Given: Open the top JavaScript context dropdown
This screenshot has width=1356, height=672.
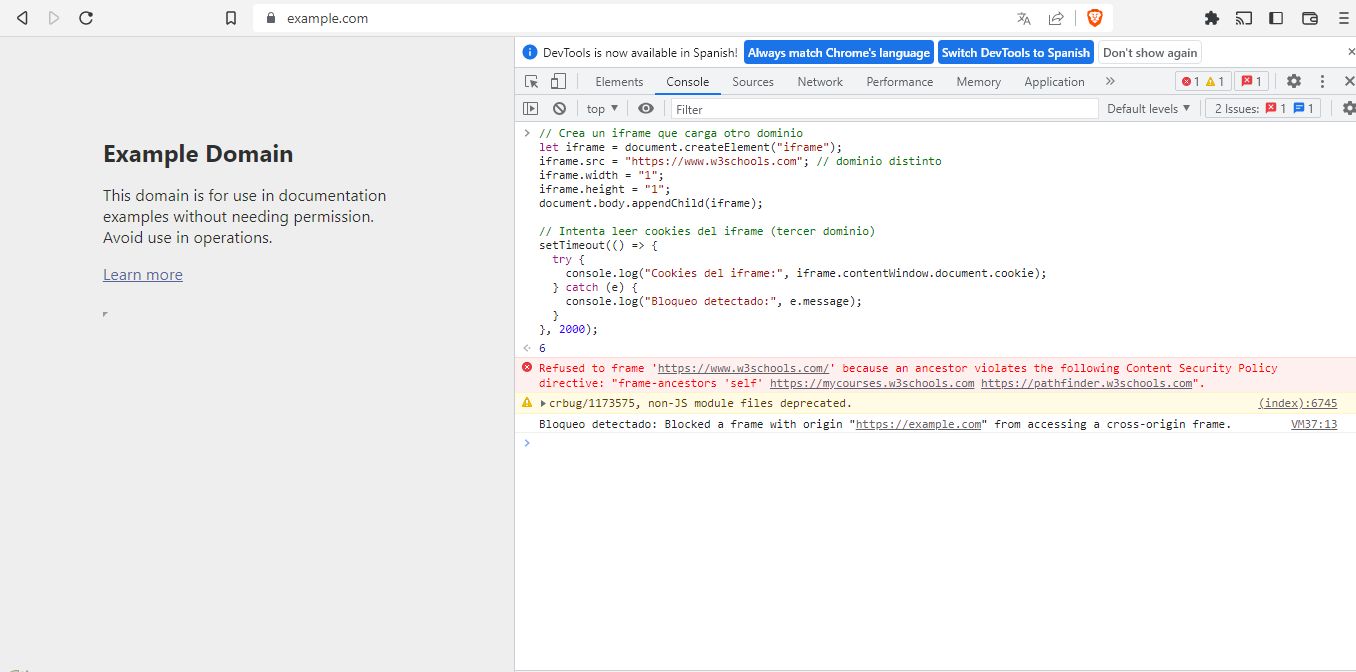Looking at the screenshot, I should pos(603,108).
